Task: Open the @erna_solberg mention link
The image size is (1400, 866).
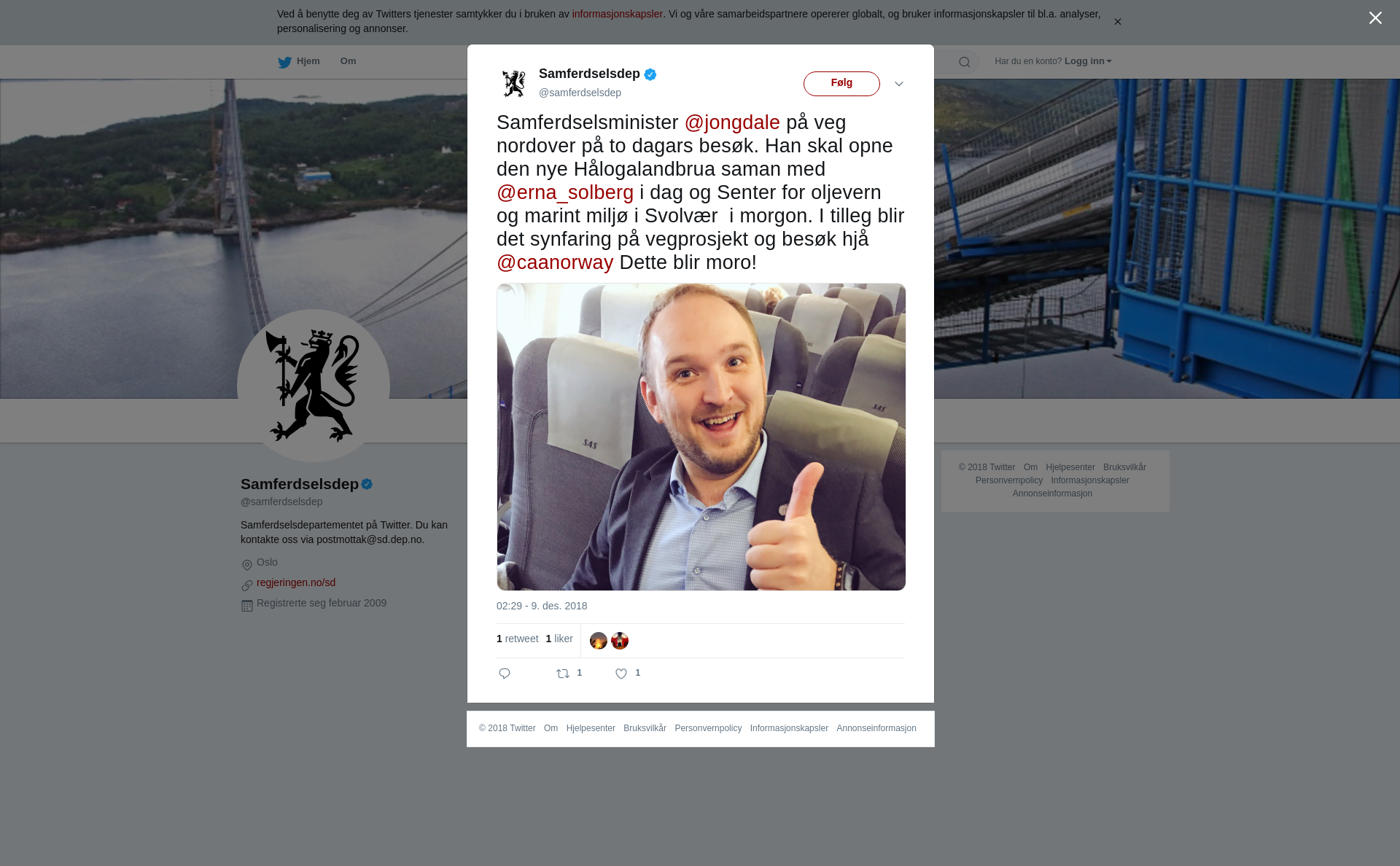Action: click(x=565, y=192)
